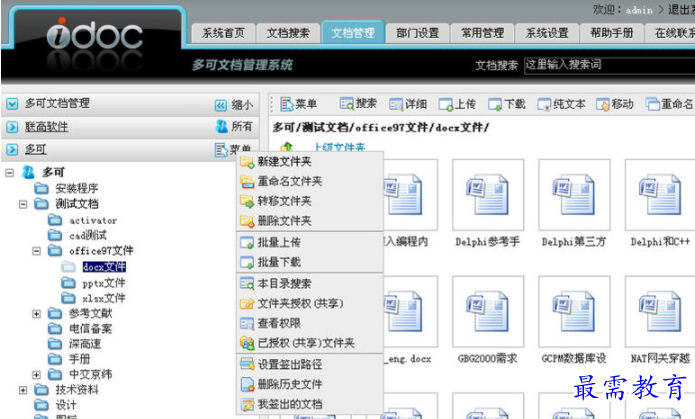Open Delphi参考手 document thumbnail
The width and height of the screenshot is (695, 419).
(488, 195)
